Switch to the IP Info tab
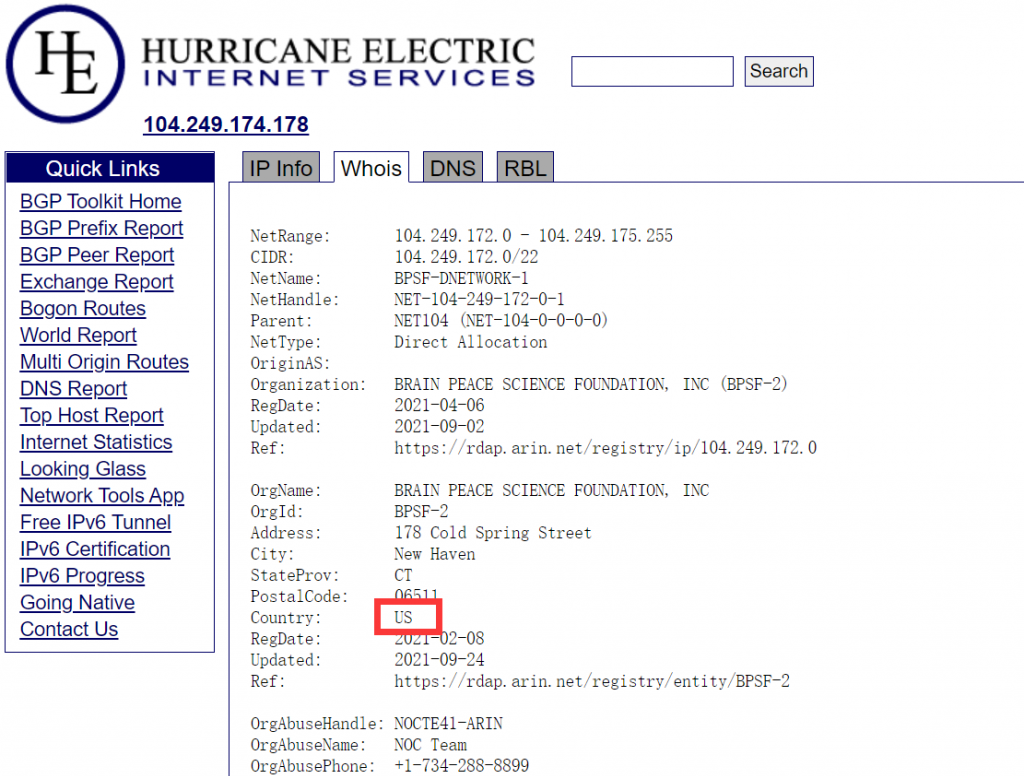Image resolution: width=1024 pixels, height=776 pixels. (281, 168)
